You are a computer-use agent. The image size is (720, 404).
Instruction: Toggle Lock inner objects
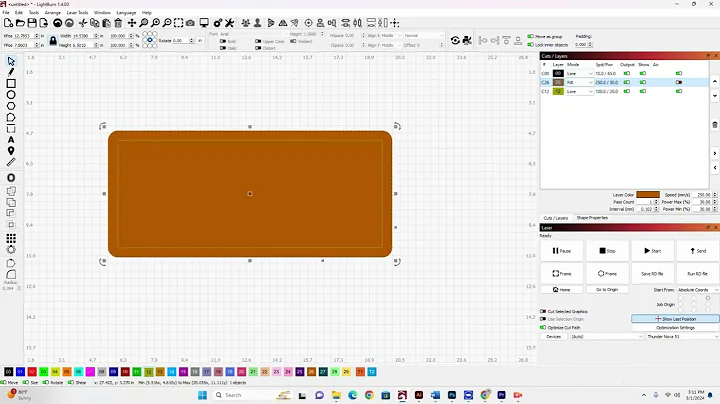click(x=530, y=45)
